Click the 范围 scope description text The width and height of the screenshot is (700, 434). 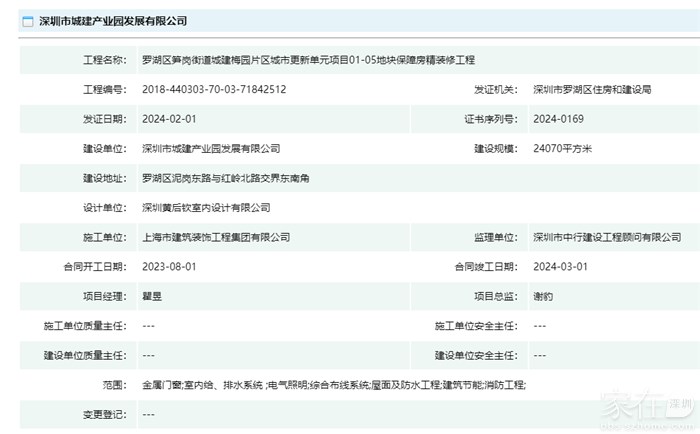click(334, 385)
